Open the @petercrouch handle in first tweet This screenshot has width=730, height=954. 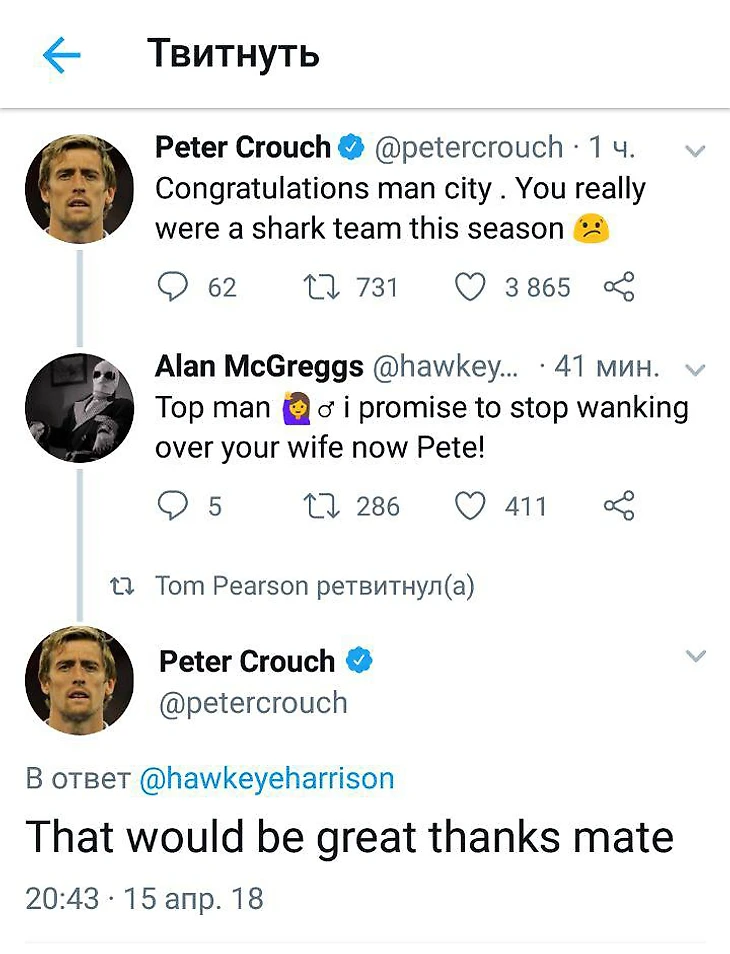[468, 148]
